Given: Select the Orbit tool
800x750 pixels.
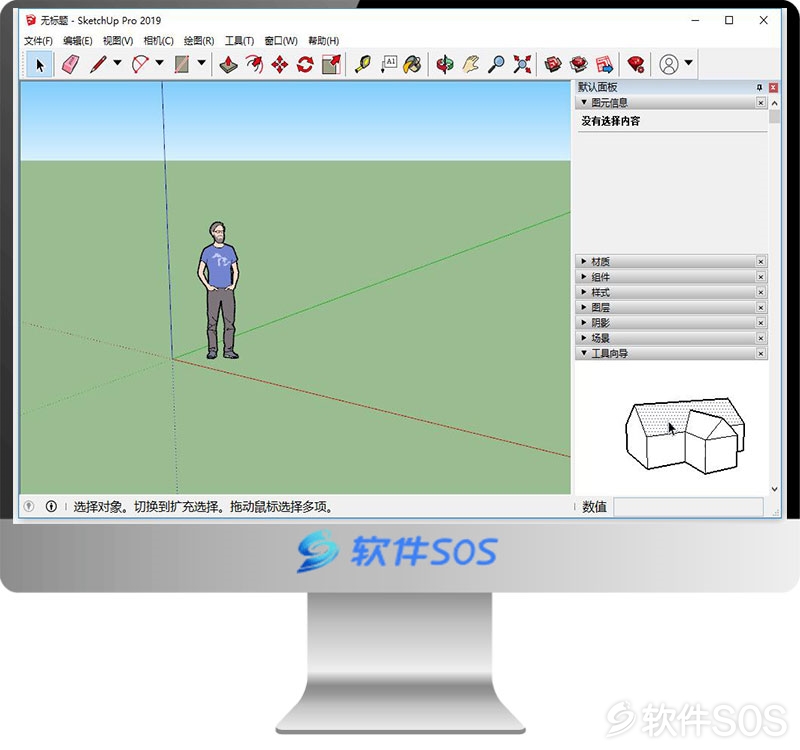Looking at the screenshot, I should [445, 65].
